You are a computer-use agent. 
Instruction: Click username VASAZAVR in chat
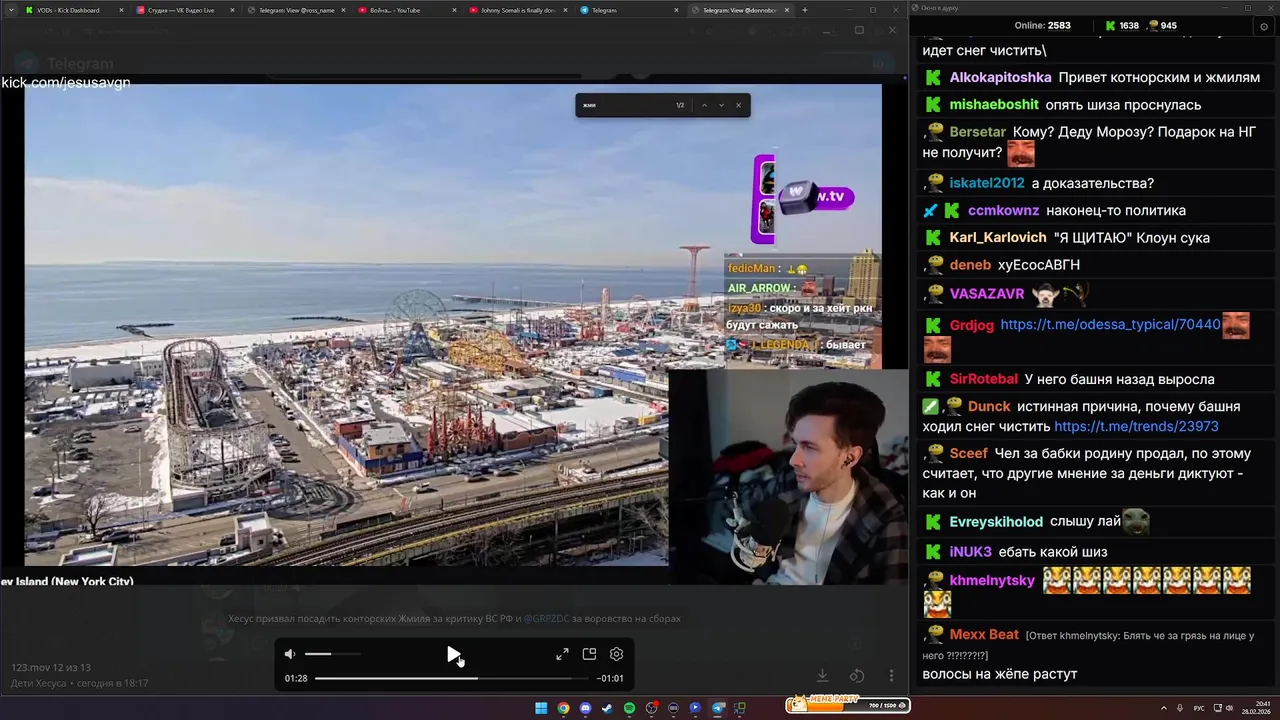(x=987, y=294)
